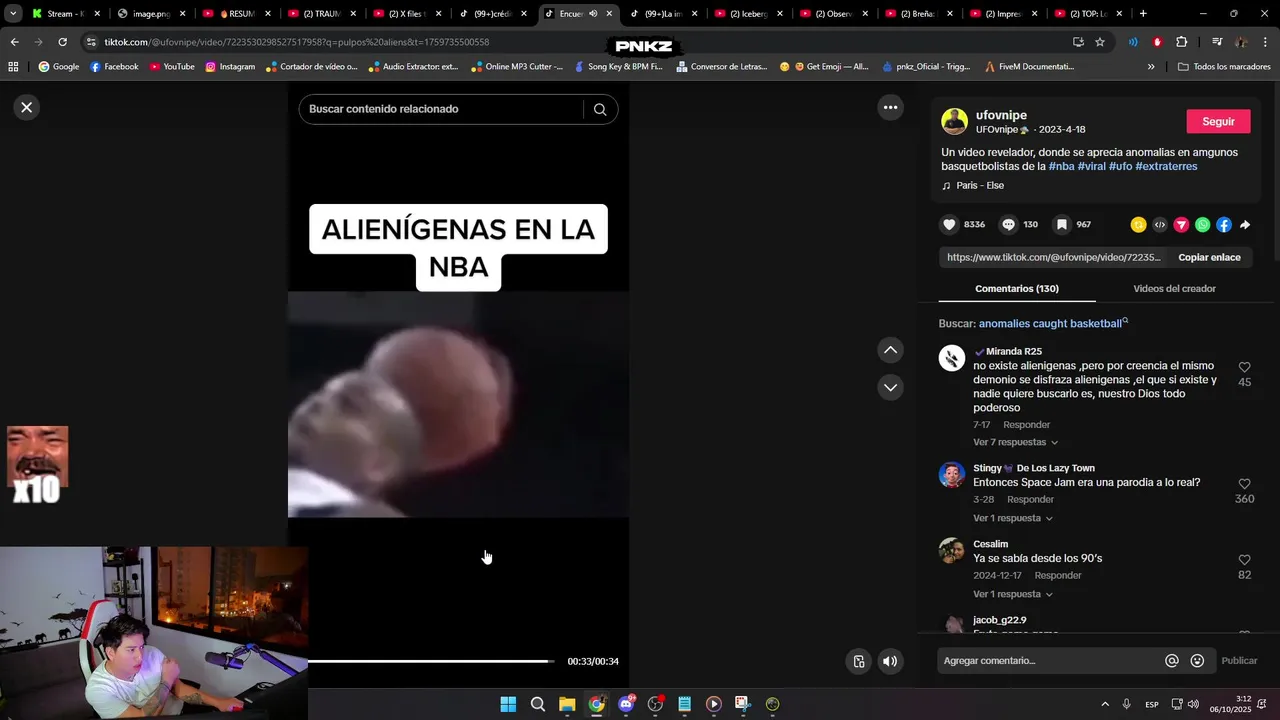The height and width of the screenshot is (720, 1280).
Task: Open comments via speech bubble icon
Action: [x=1009, y=225]
